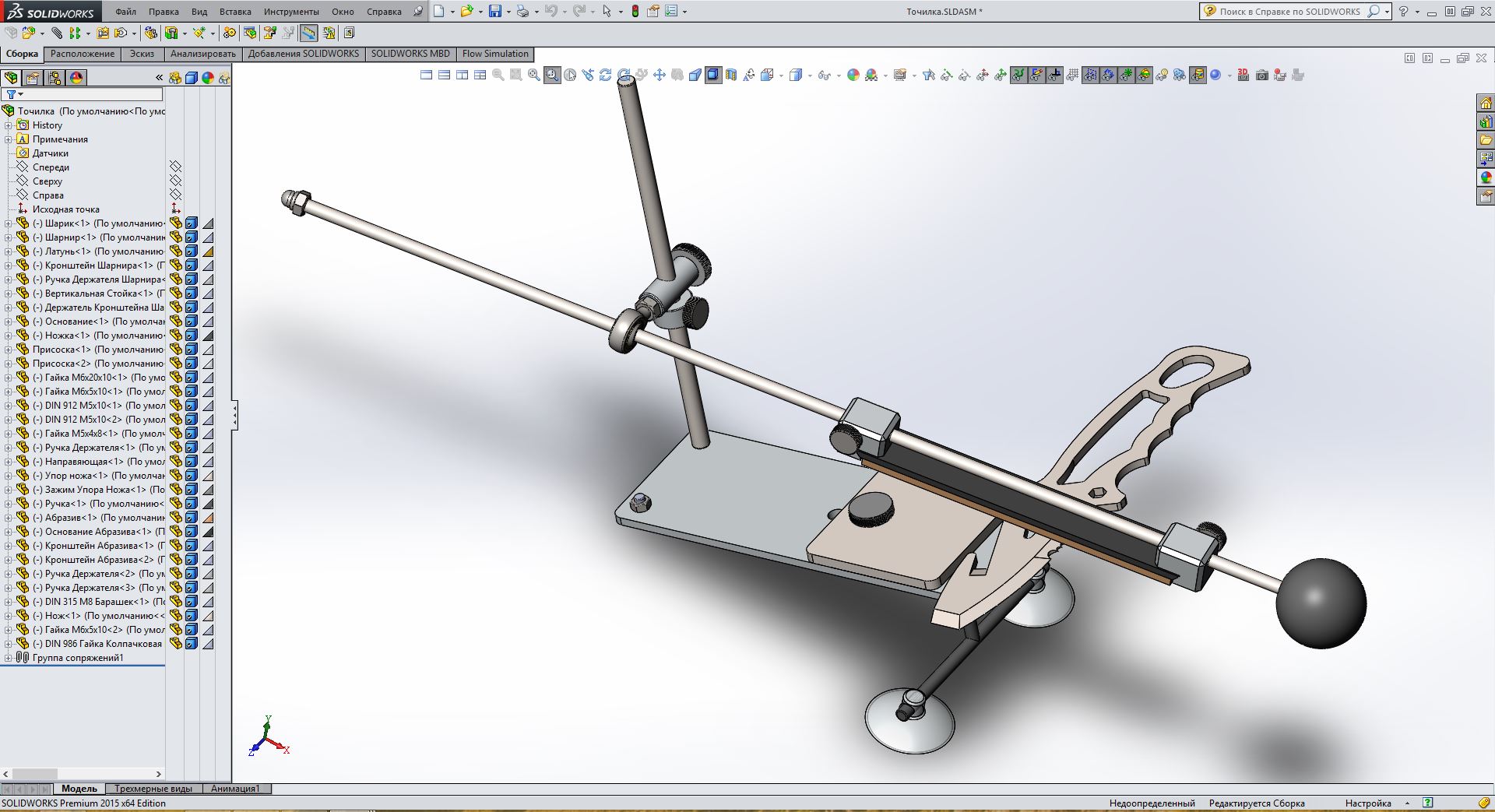Switch to the Flow Simulation tab
Screen dimensions: 1495x812
click(495, 54)
